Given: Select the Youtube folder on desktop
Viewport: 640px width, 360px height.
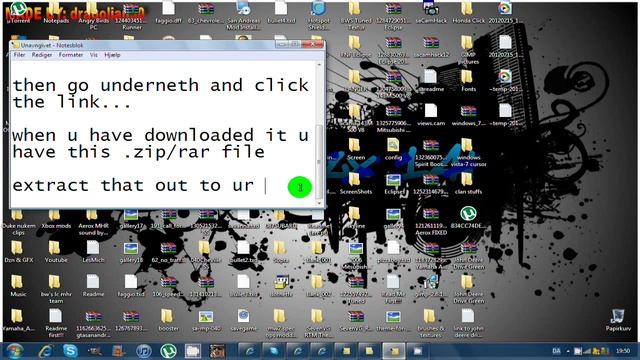Looking at the screenshot, I should tap(56, 252).
